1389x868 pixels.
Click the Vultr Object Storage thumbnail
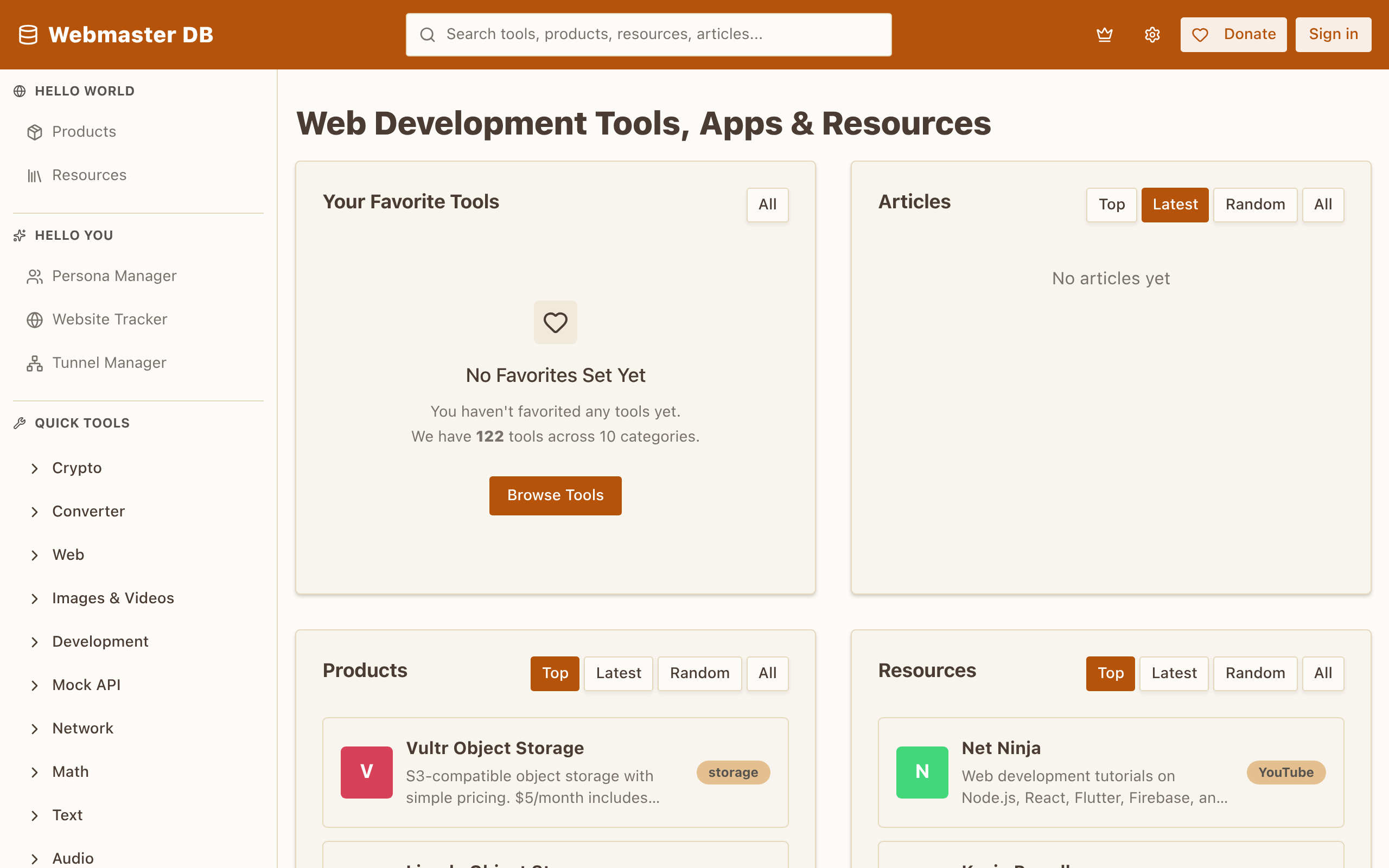pyautogui.click(x=366, y=772)
